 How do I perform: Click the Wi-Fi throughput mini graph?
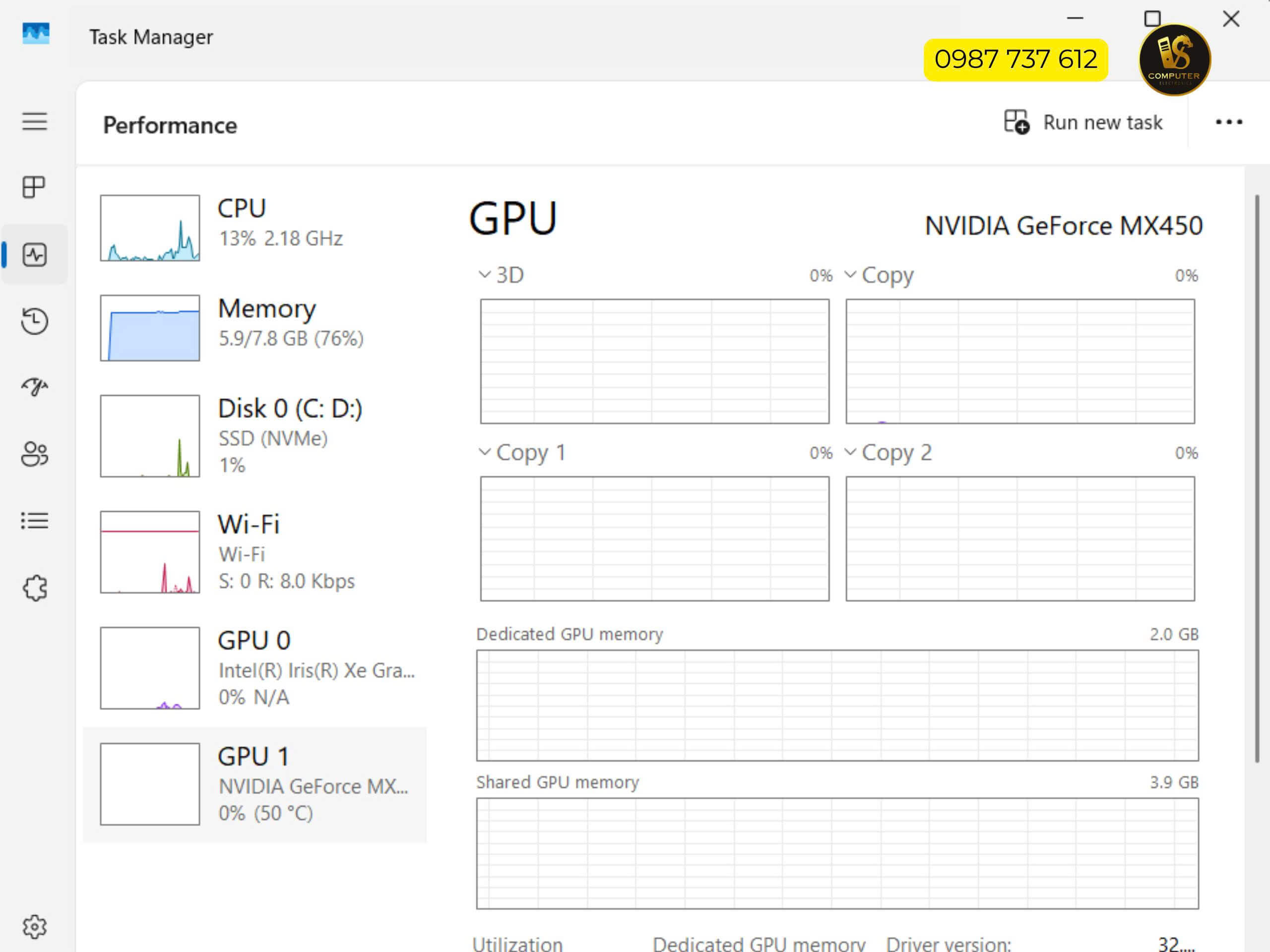tap(150, 552)
